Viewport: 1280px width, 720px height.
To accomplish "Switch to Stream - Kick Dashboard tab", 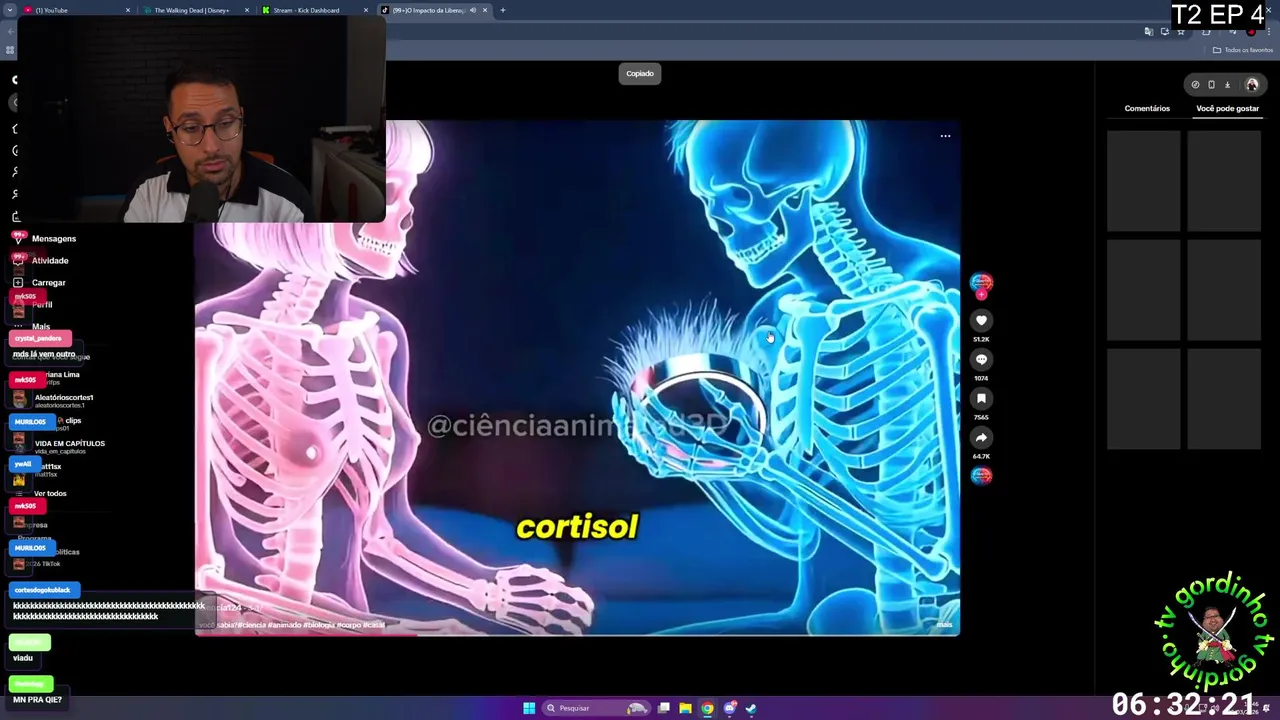I will click(x=315, y=10).
